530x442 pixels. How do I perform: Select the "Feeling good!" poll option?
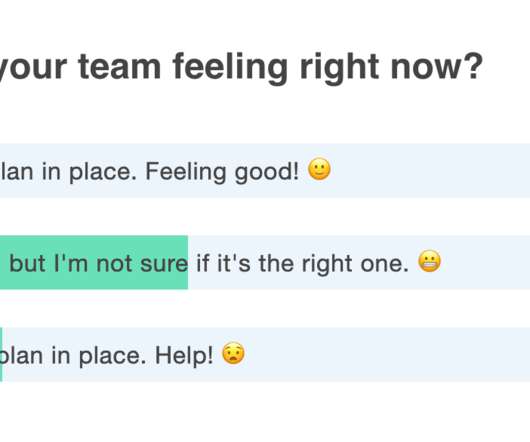pyautogui.click(x=265, y=171)
